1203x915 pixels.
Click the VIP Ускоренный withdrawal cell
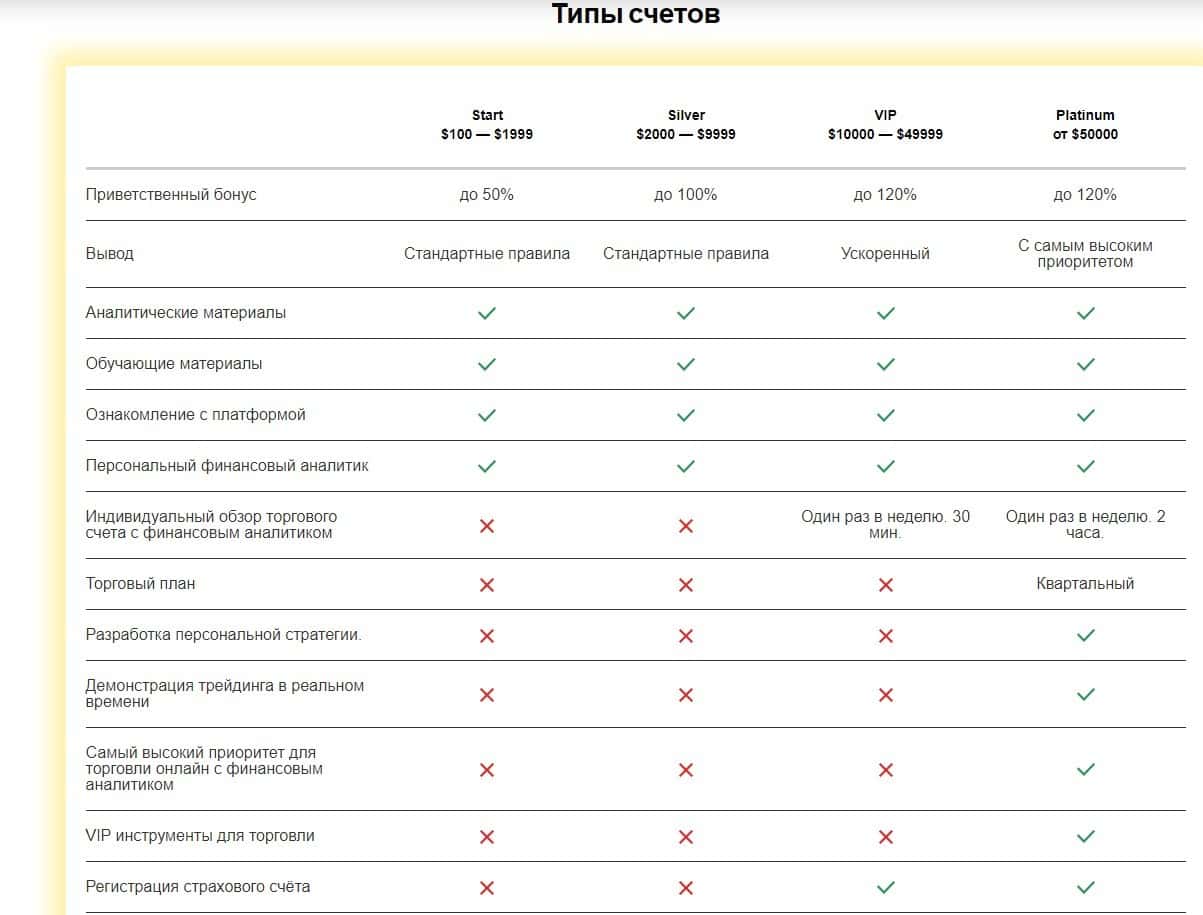coord(885,254)
